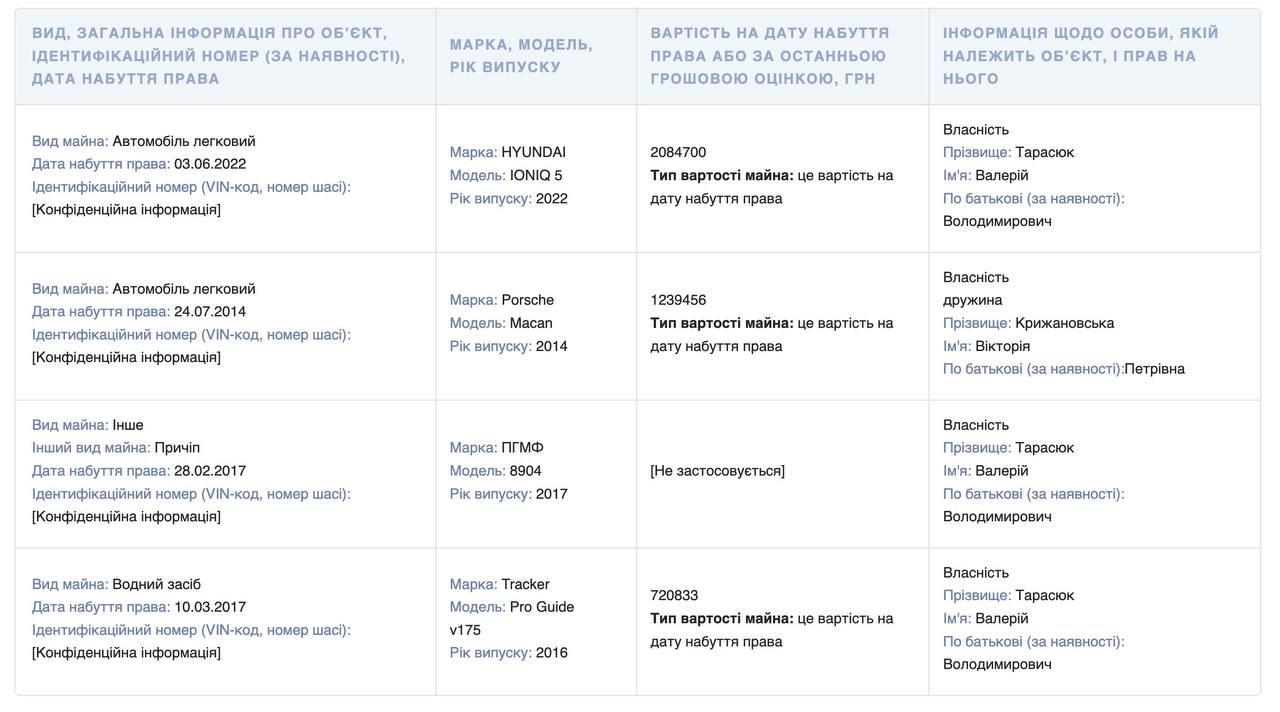The height and width of the screenshot is (712, 1280).
Task: Click the acquisition date 10.03.2017
Action: click(x=210, y=607)
